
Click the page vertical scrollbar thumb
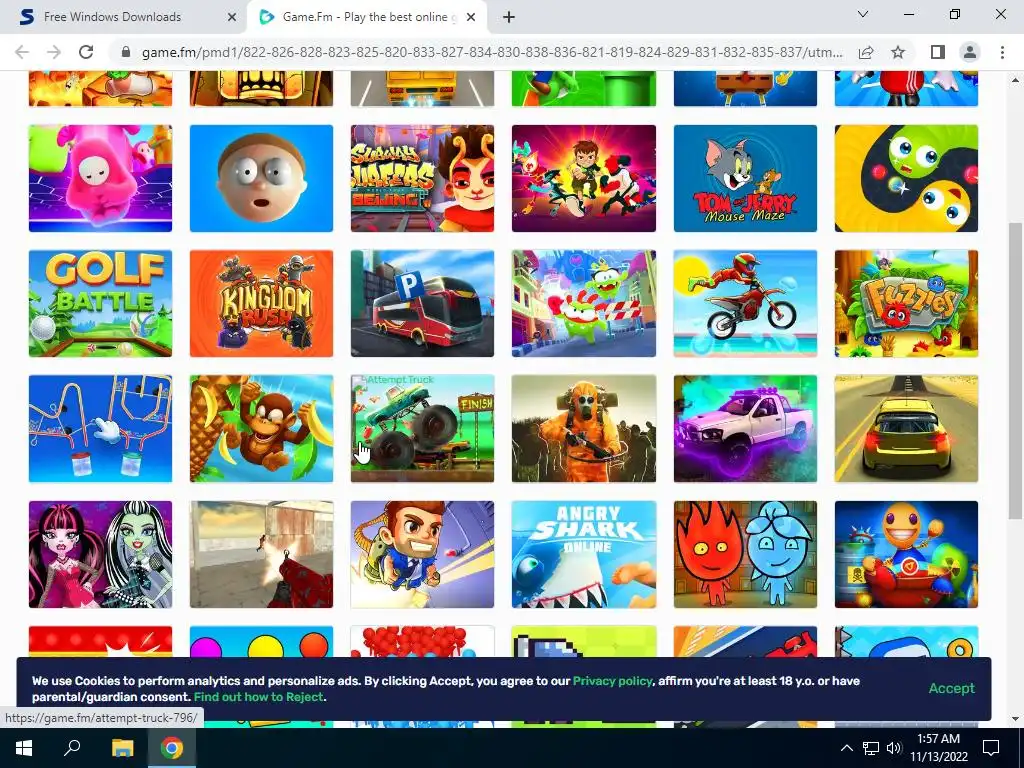[x=1015, y=371]
